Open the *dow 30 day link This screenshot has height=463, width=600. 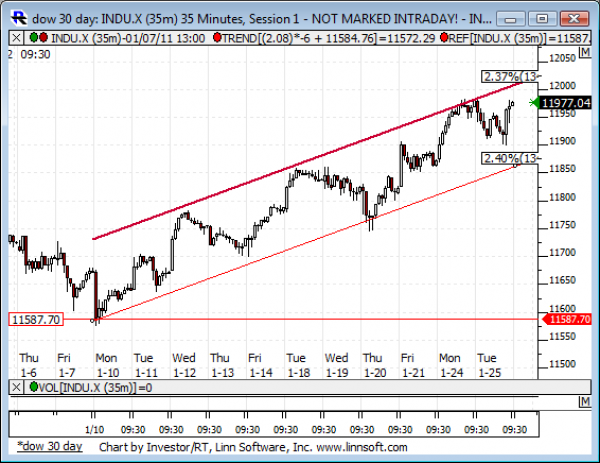coord(50,447)
